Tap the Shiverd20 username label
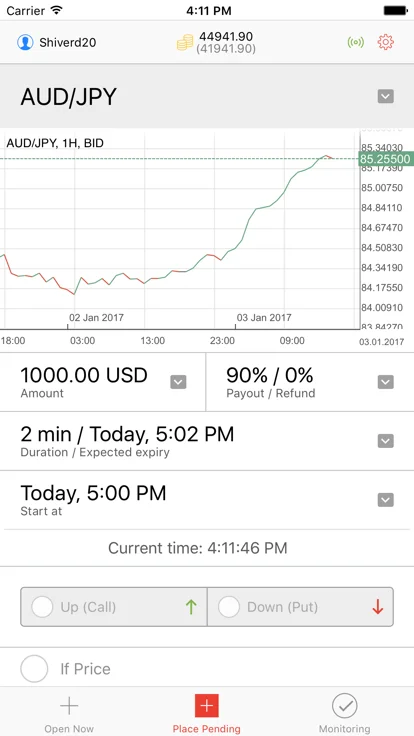Screen dimensions: 414x736 pyautogui.click(x=68, y=43)
